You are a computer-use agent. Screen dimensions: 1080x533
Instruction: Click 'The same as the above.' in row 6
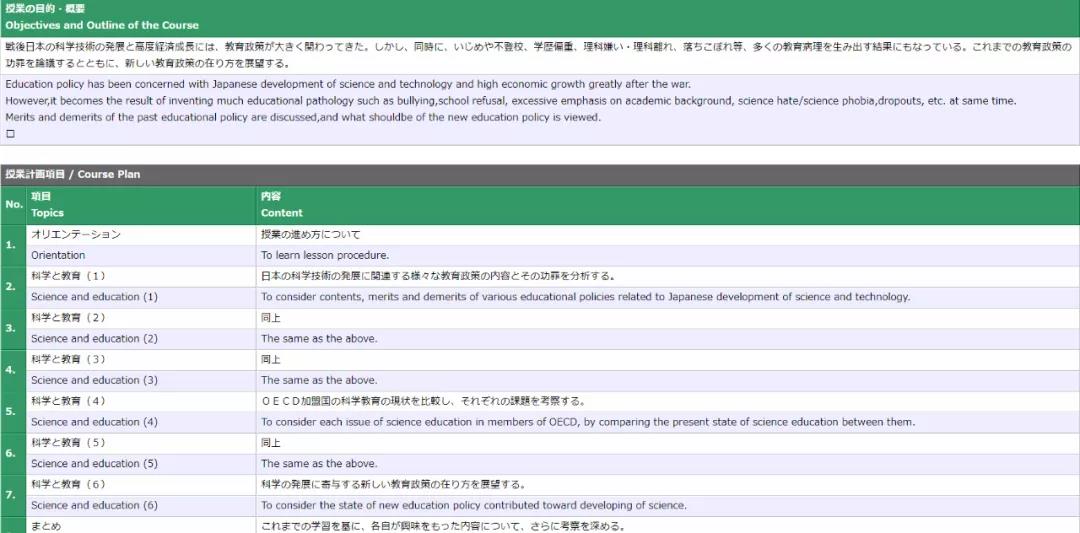click(x=667, y=463)
